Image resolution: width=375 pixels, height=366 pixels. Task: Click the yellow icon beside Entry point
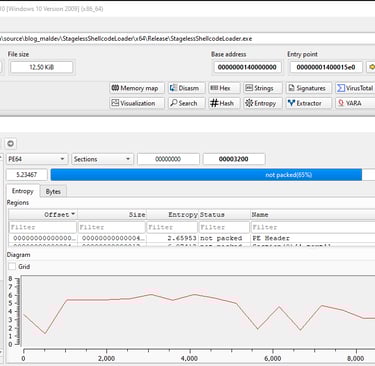click(x=371, y=67)
